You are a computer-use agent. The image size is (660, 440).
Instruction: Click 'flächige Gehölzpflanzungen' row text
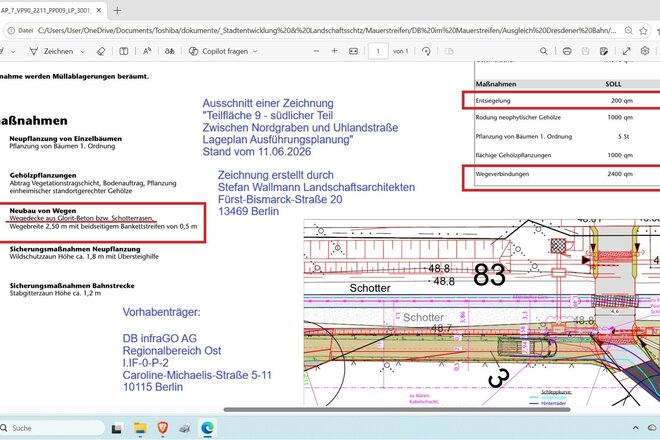514,155
